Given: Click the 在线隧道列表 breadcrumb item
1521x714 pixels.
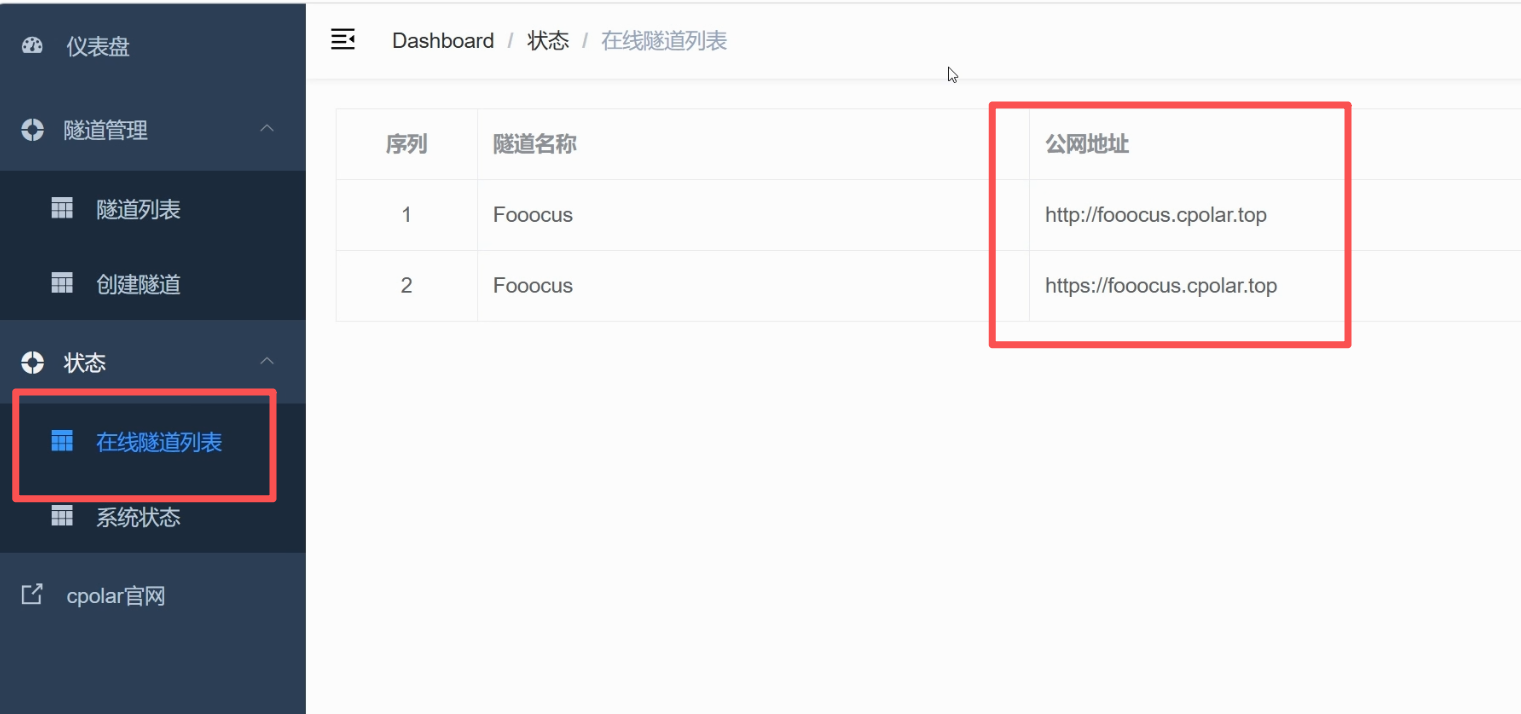Looking at the screenshot, I should pos(664,41).
